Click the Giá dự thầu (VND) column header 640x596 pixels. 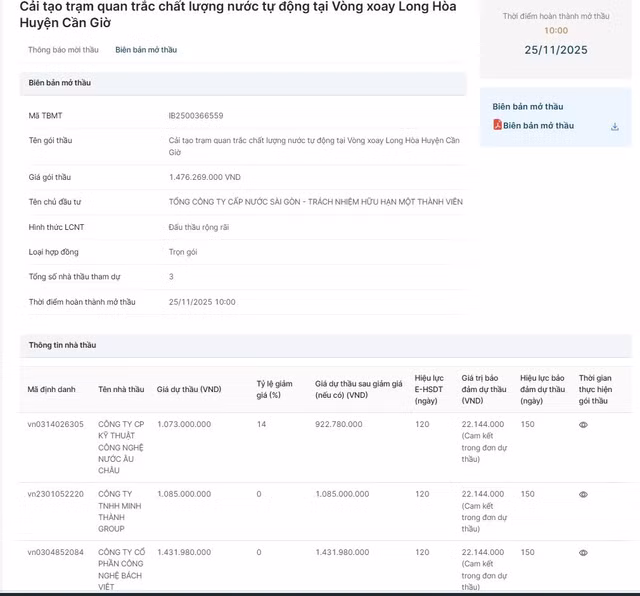(x=189, y=389)
